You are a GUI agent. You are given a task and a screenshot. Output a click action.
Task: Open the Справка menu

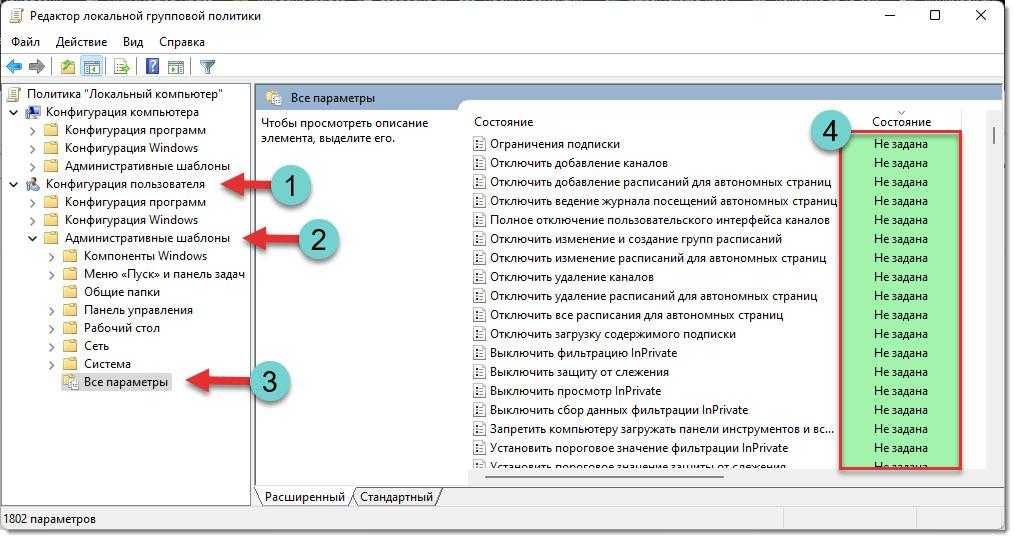182,42
